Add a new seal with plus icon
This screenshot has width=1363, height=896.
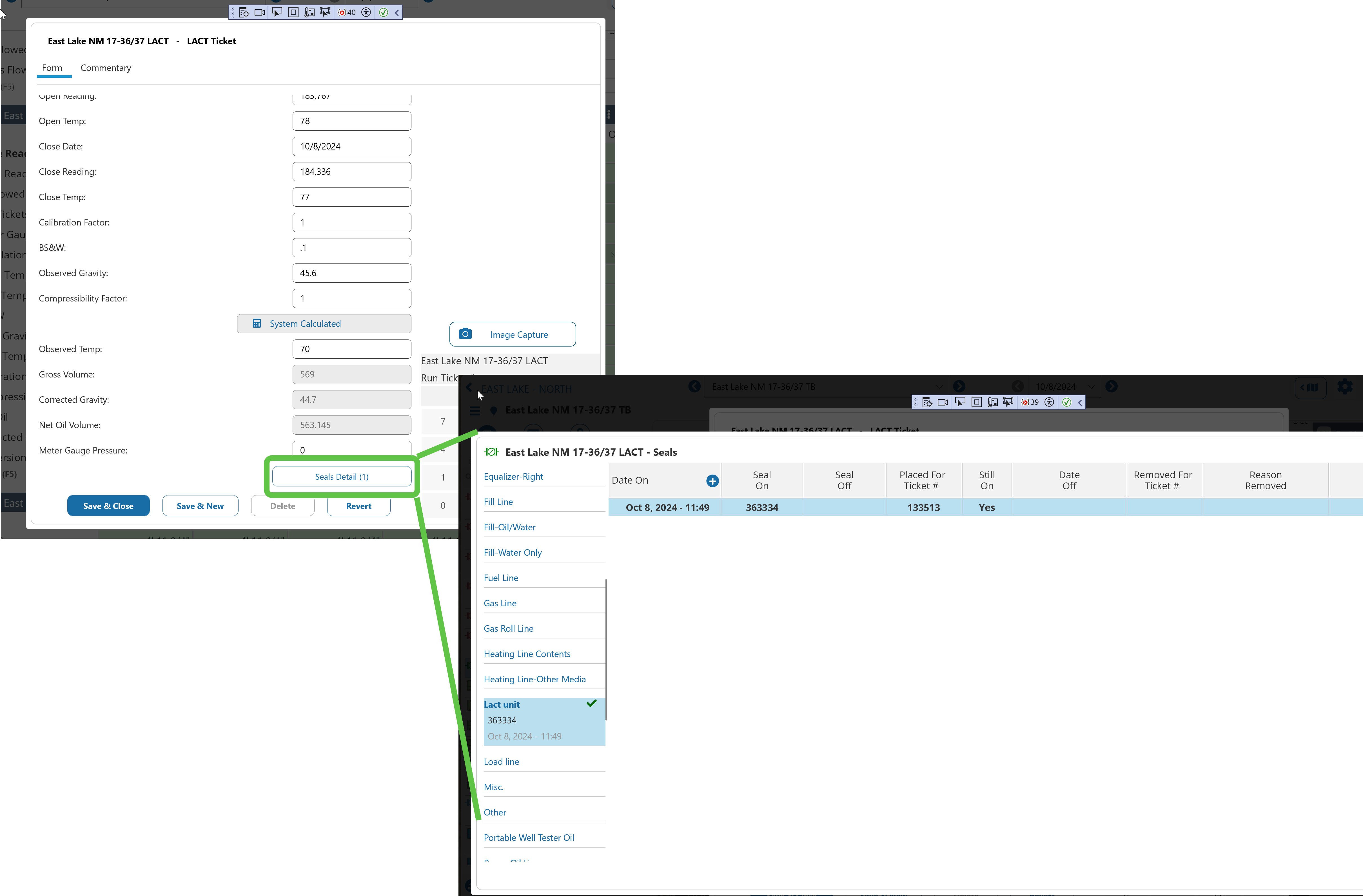pos(712,481)
